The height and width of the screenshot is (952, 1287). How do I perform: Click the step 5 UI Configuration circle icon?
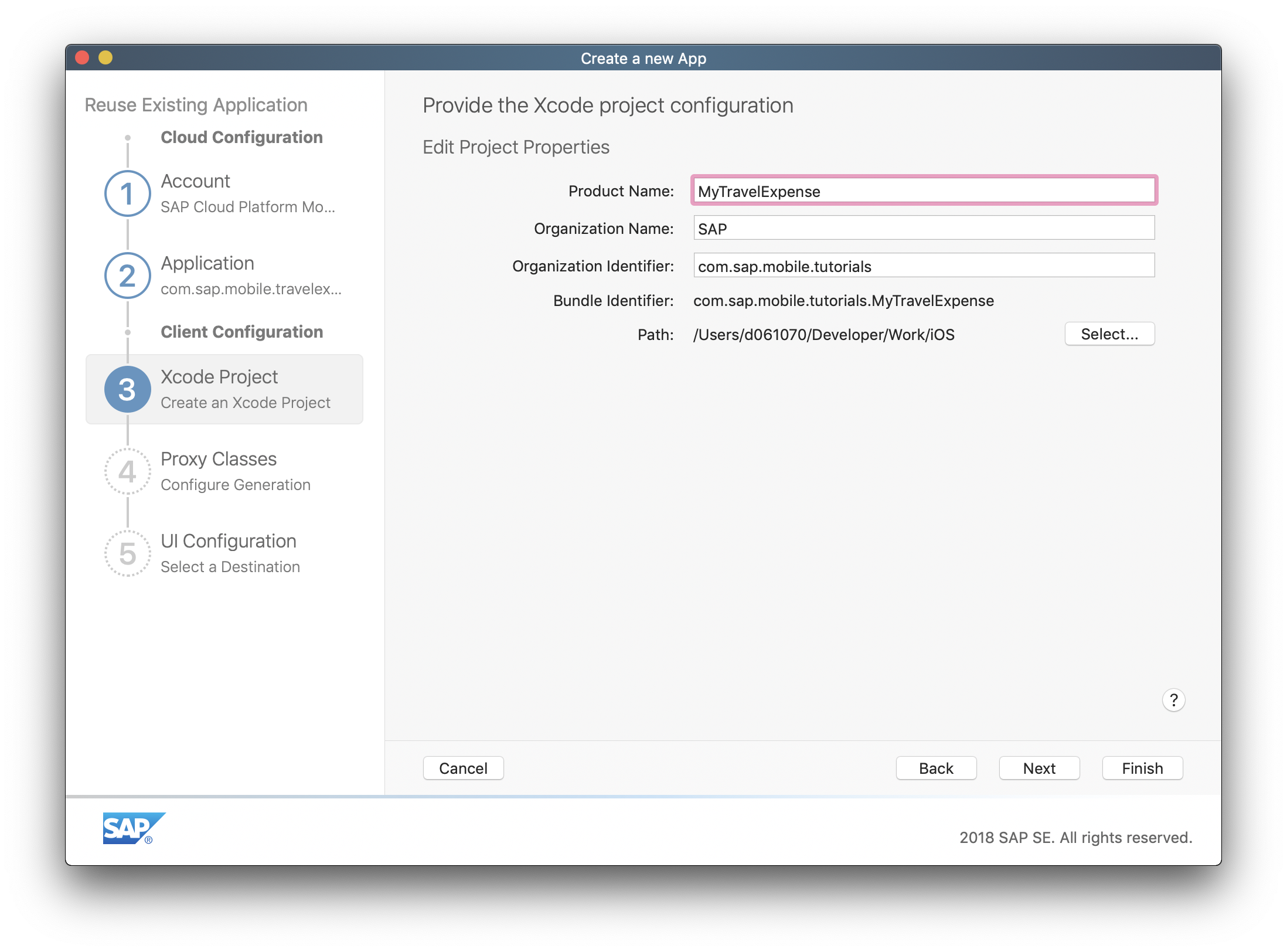[127, 553]
